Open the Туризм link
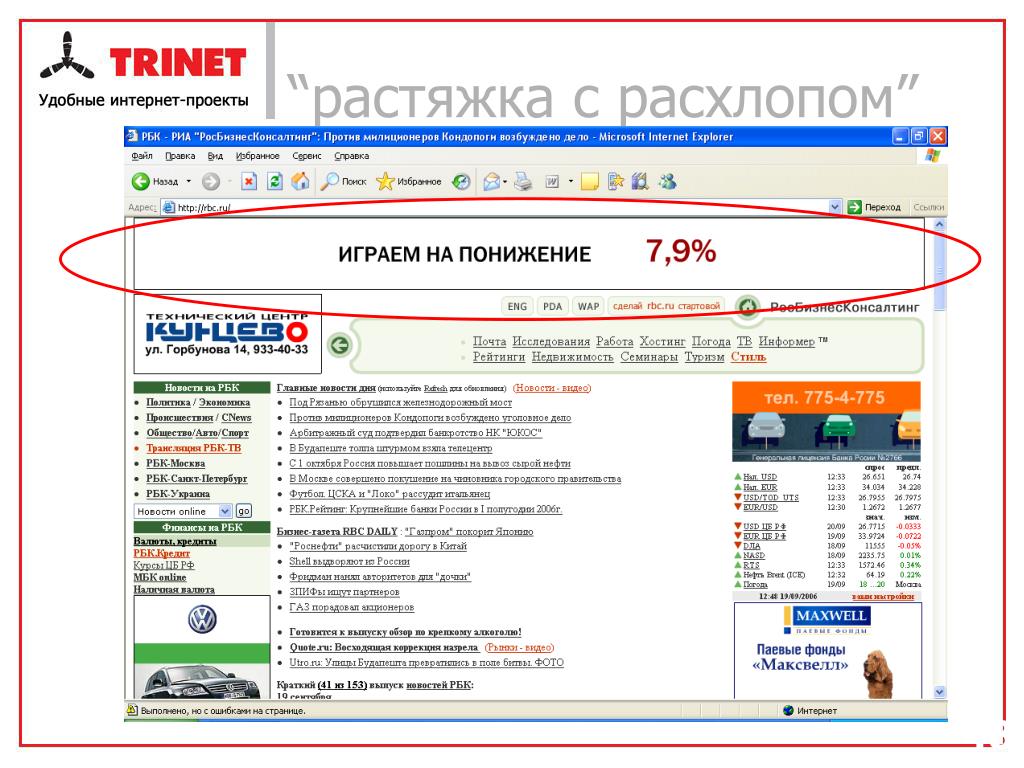This screenshot has width=1024, height=768. (x=704, y=357)
